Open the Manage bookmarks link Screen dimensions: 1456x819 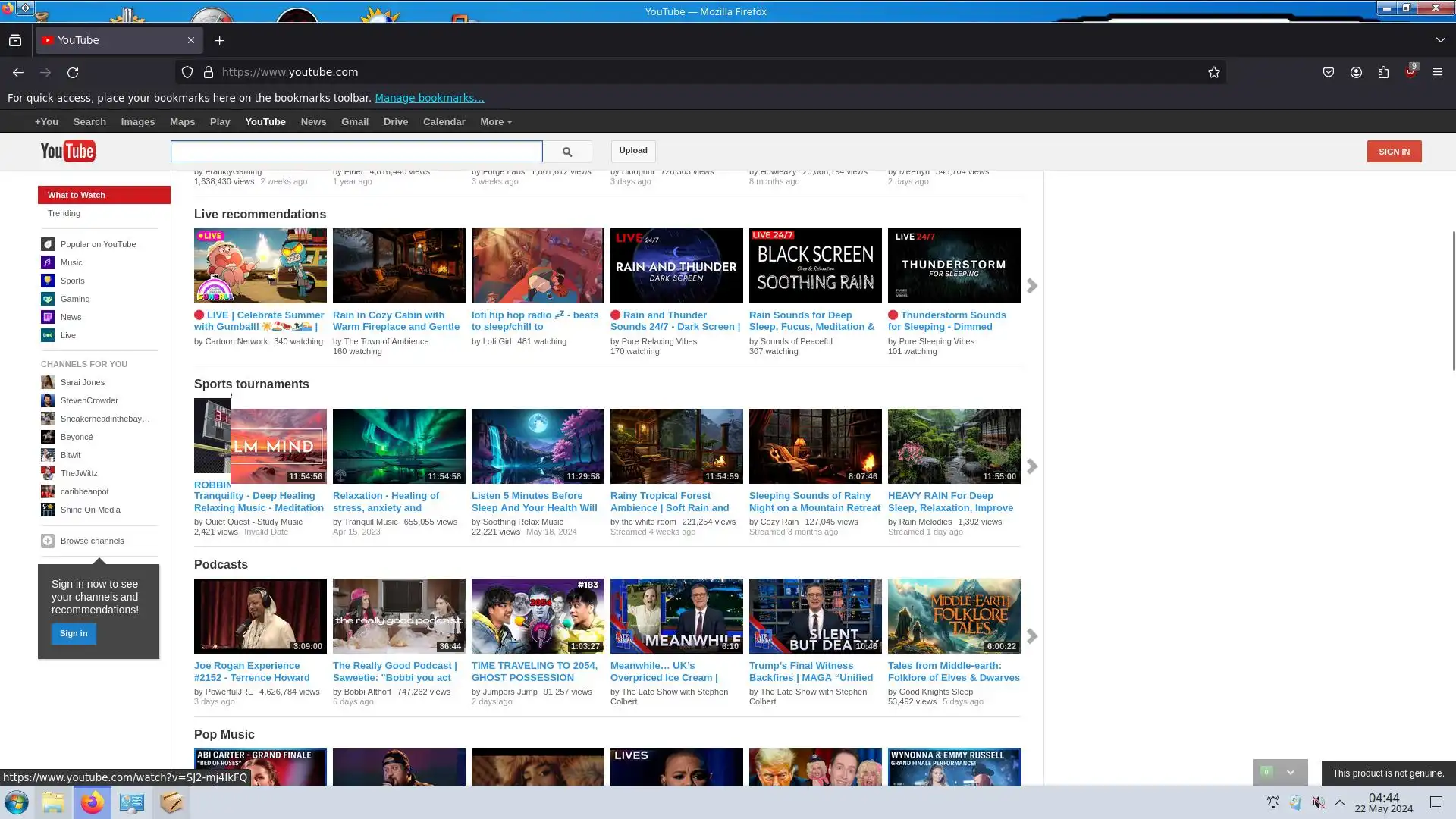coord(429,98)
